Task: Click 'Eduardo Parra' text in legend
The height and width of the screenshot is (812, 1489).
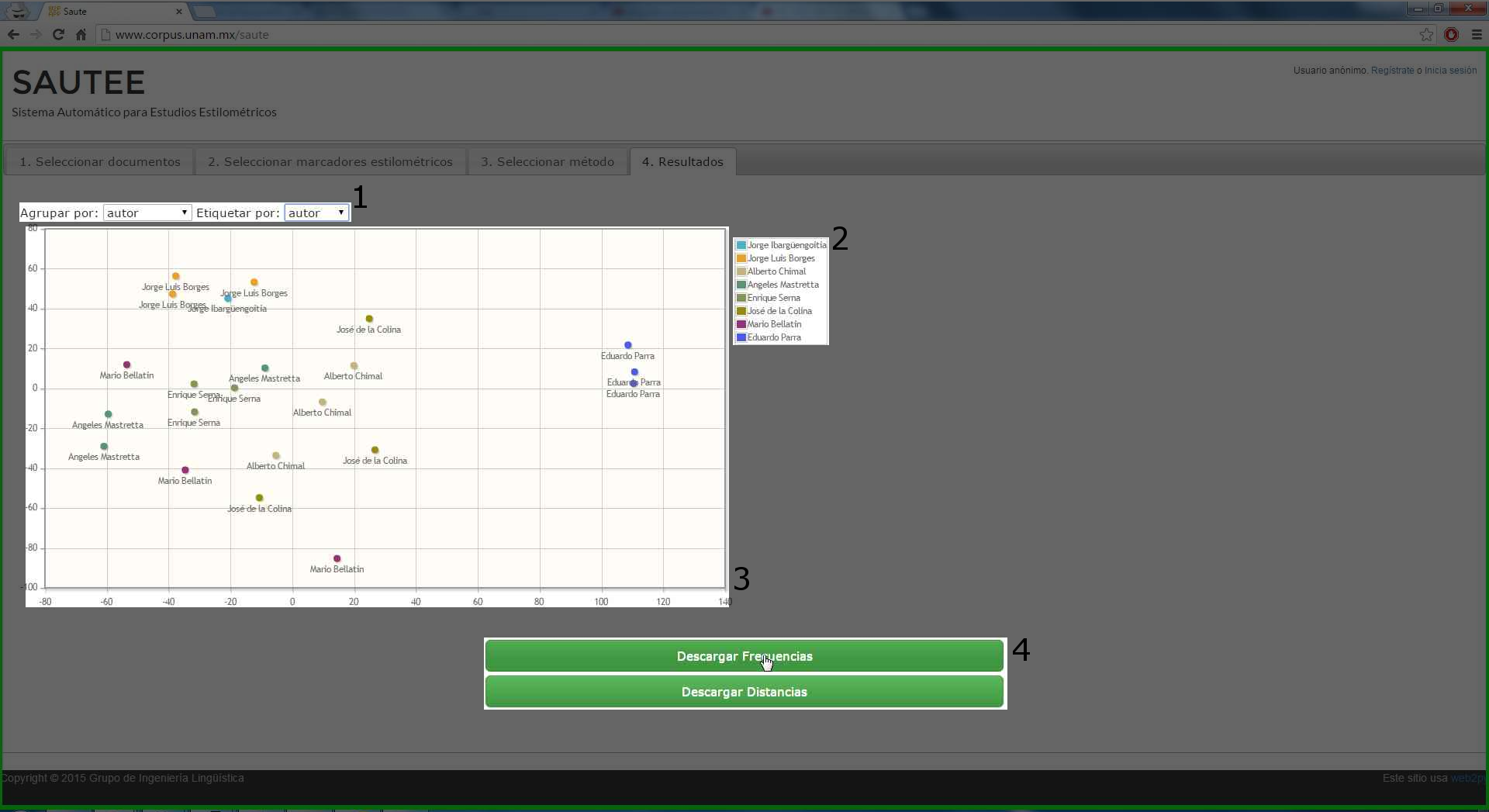Action: (x=774, y=337)
